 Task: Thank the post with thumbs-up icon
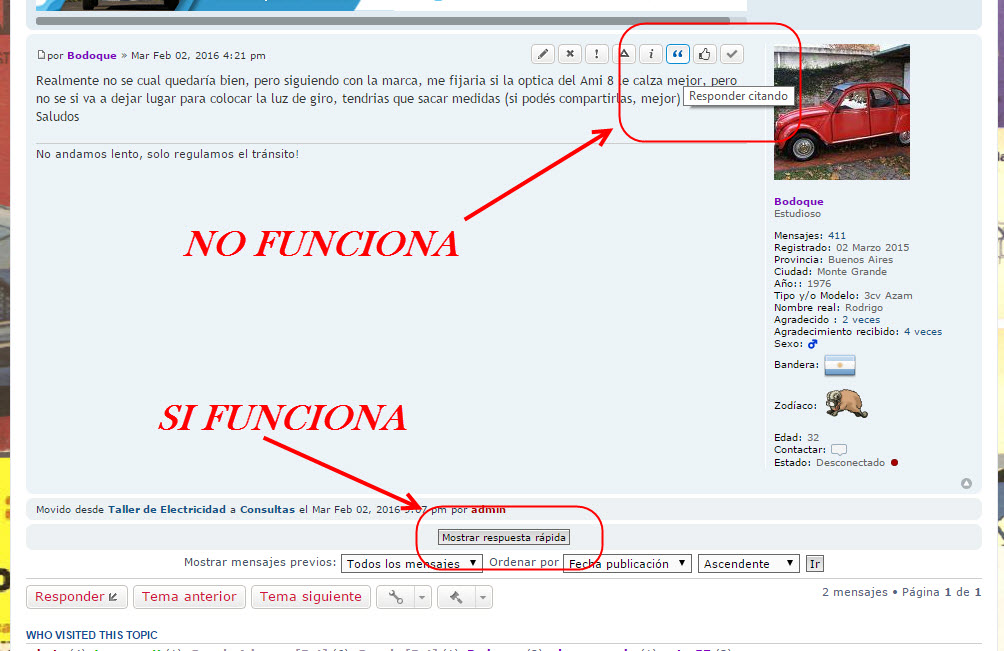705,54
